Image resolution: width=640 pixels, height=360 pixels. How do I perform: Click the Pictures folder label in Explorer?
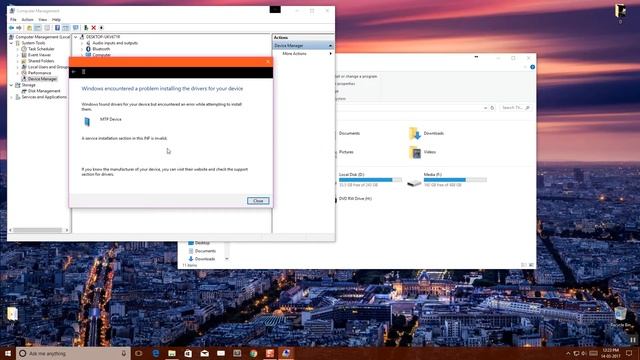[x=346, y=152]
